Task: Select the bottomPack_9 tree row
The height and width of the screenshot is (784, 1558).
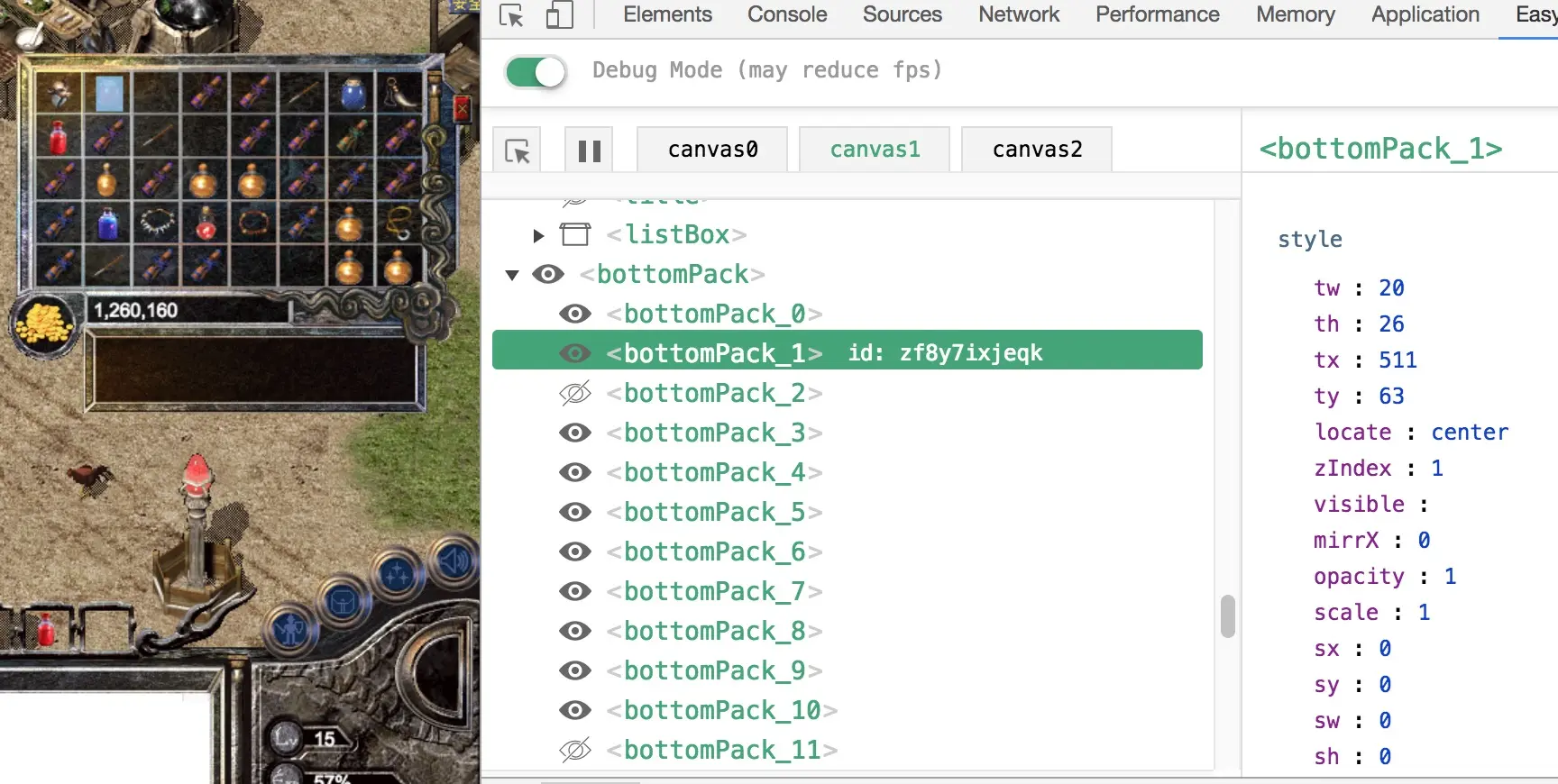Action: [848, 670]
